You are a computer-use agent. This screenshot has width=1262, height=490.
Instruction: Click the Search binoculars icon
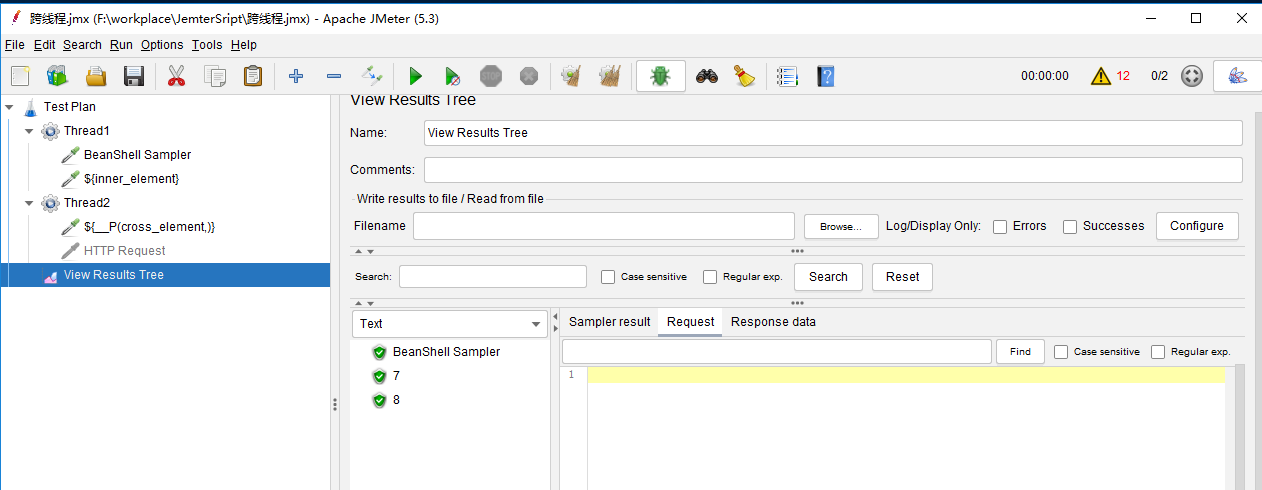tap(707, 76)
